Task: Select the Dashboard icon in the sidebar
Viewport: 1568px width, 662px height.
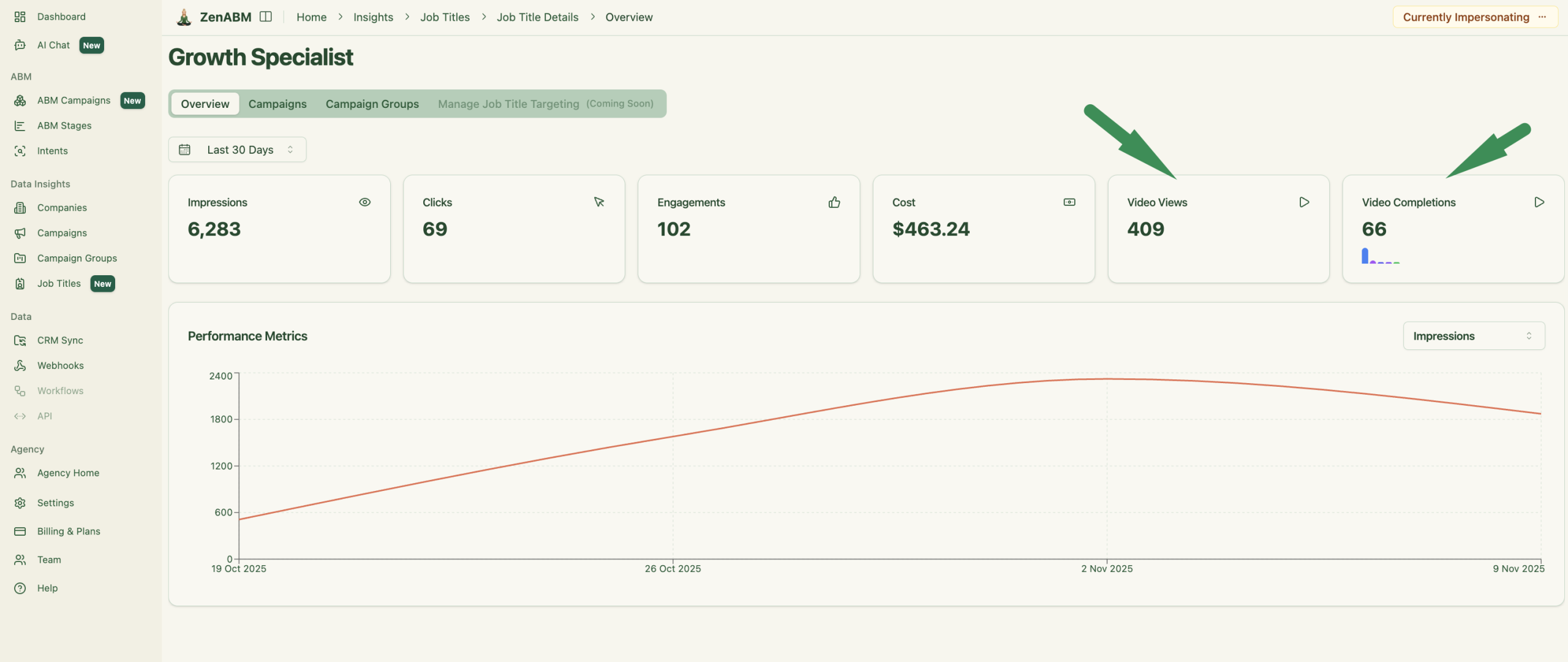Action: [20, 16]
